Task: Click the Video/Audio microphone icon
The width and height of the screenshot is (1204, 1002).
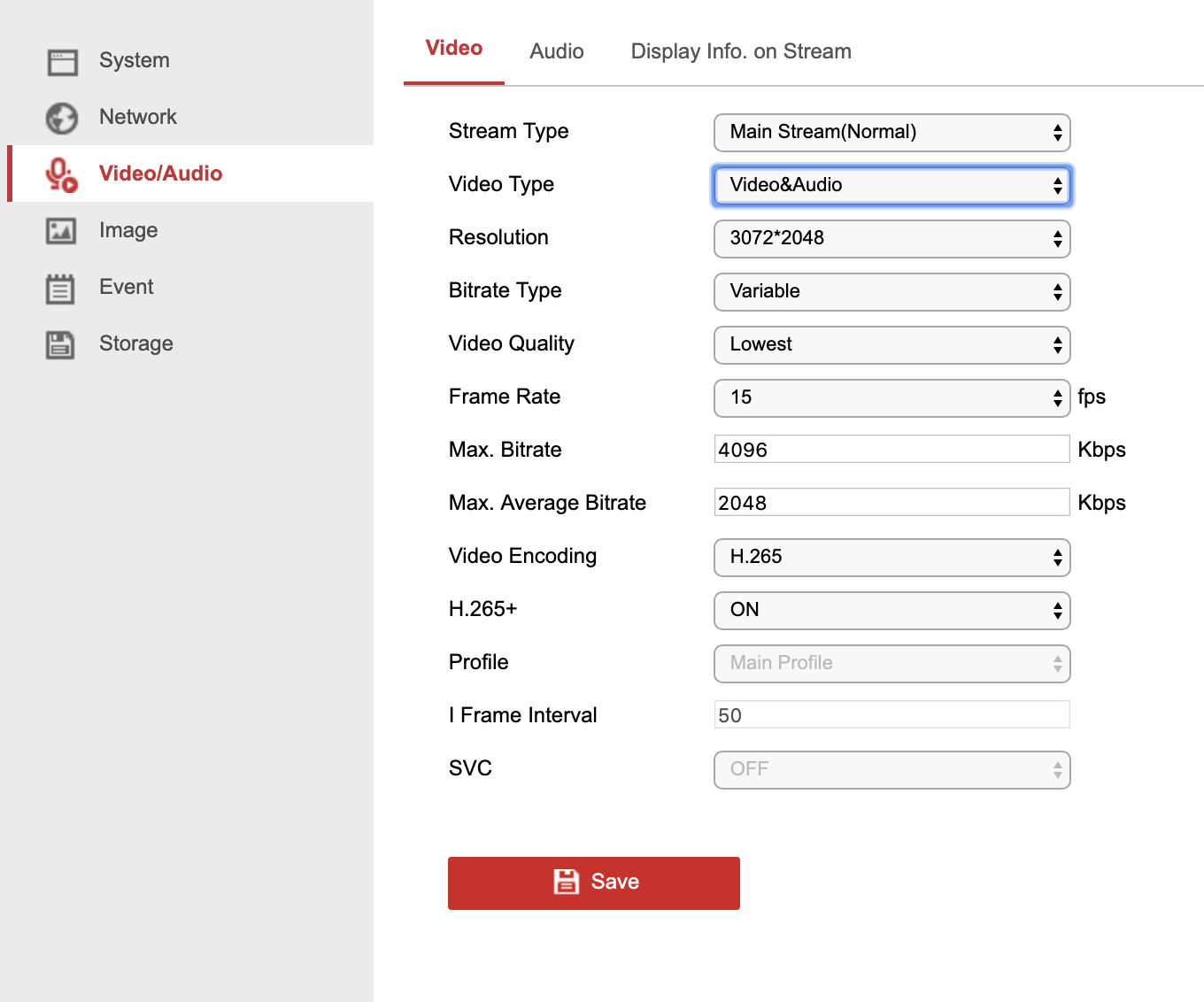Action: click(x=62, y=174)
